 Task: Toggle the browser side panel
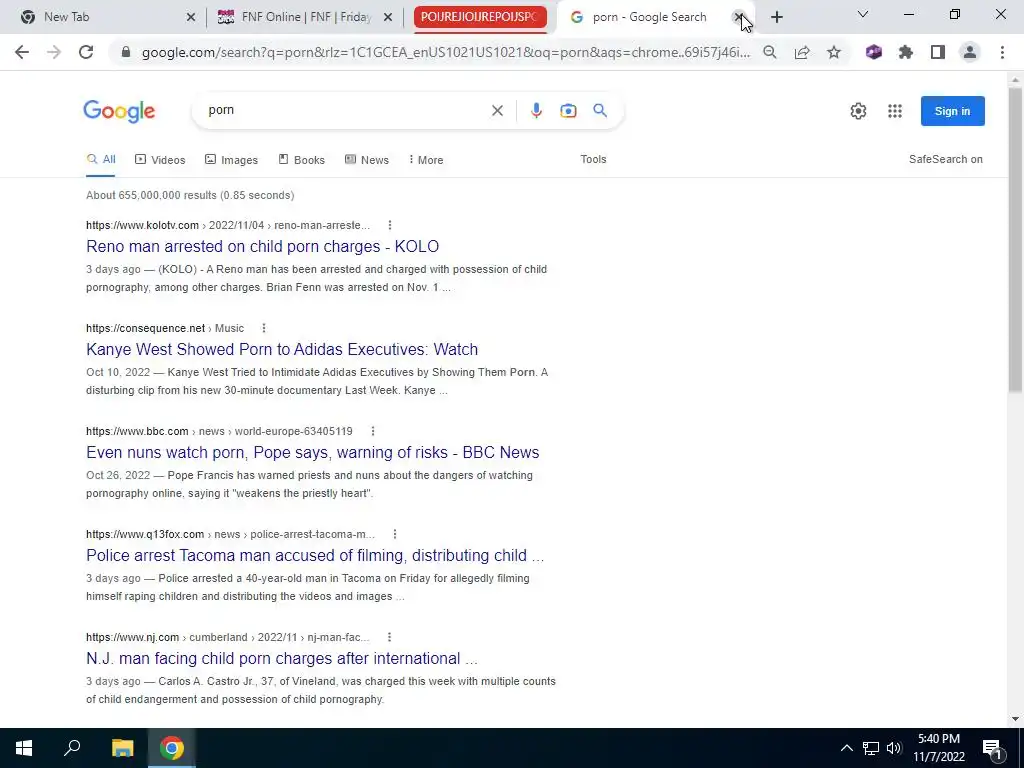coord(938,52)
